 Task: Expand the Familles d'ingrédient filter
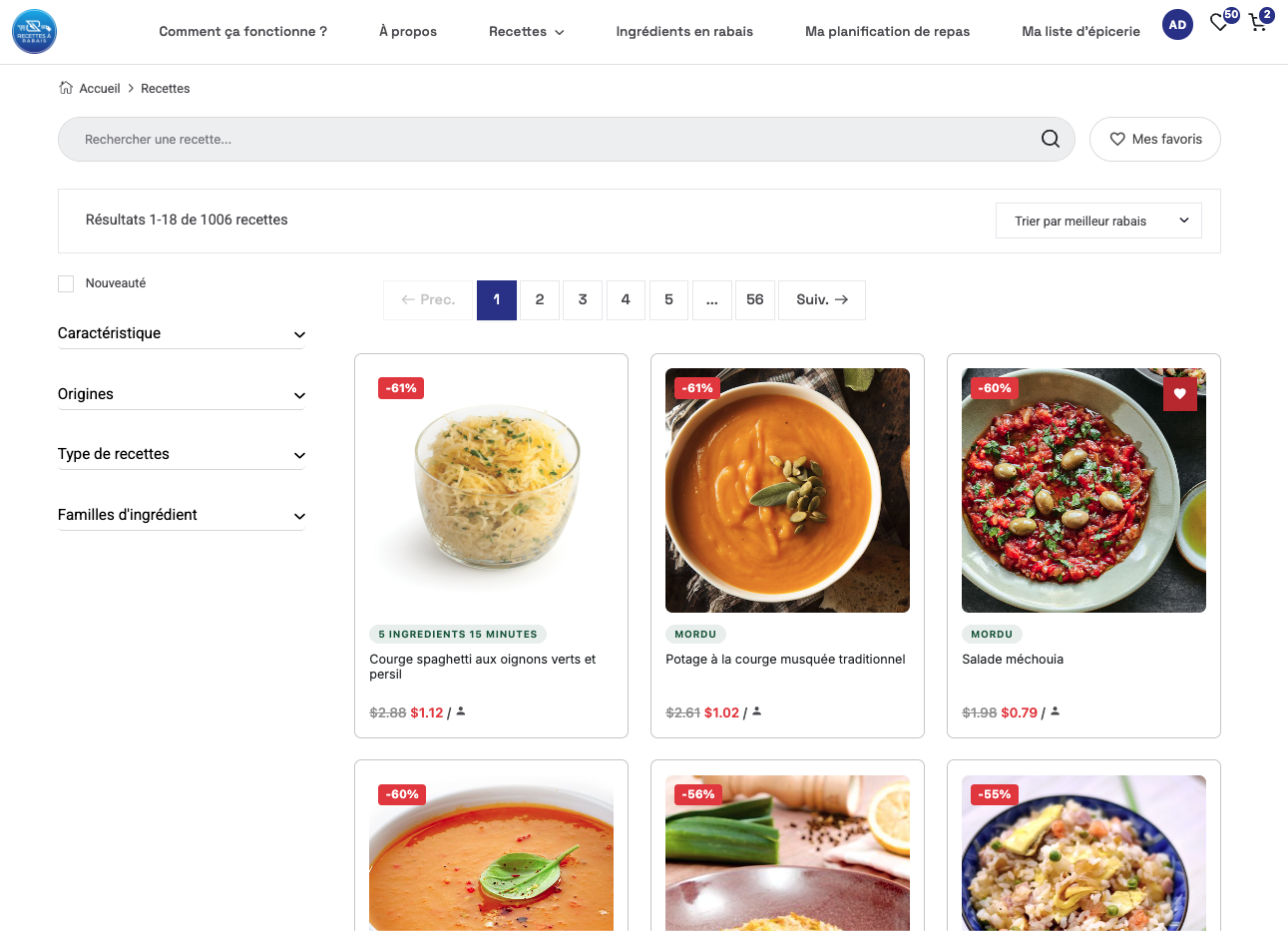pyautogui.click(x=181, y=515)
